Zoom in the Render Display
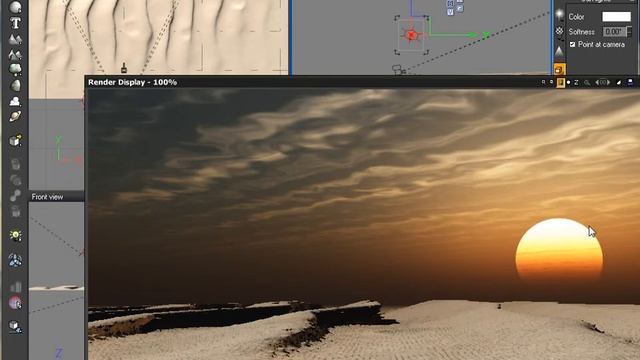 (543, 82)
